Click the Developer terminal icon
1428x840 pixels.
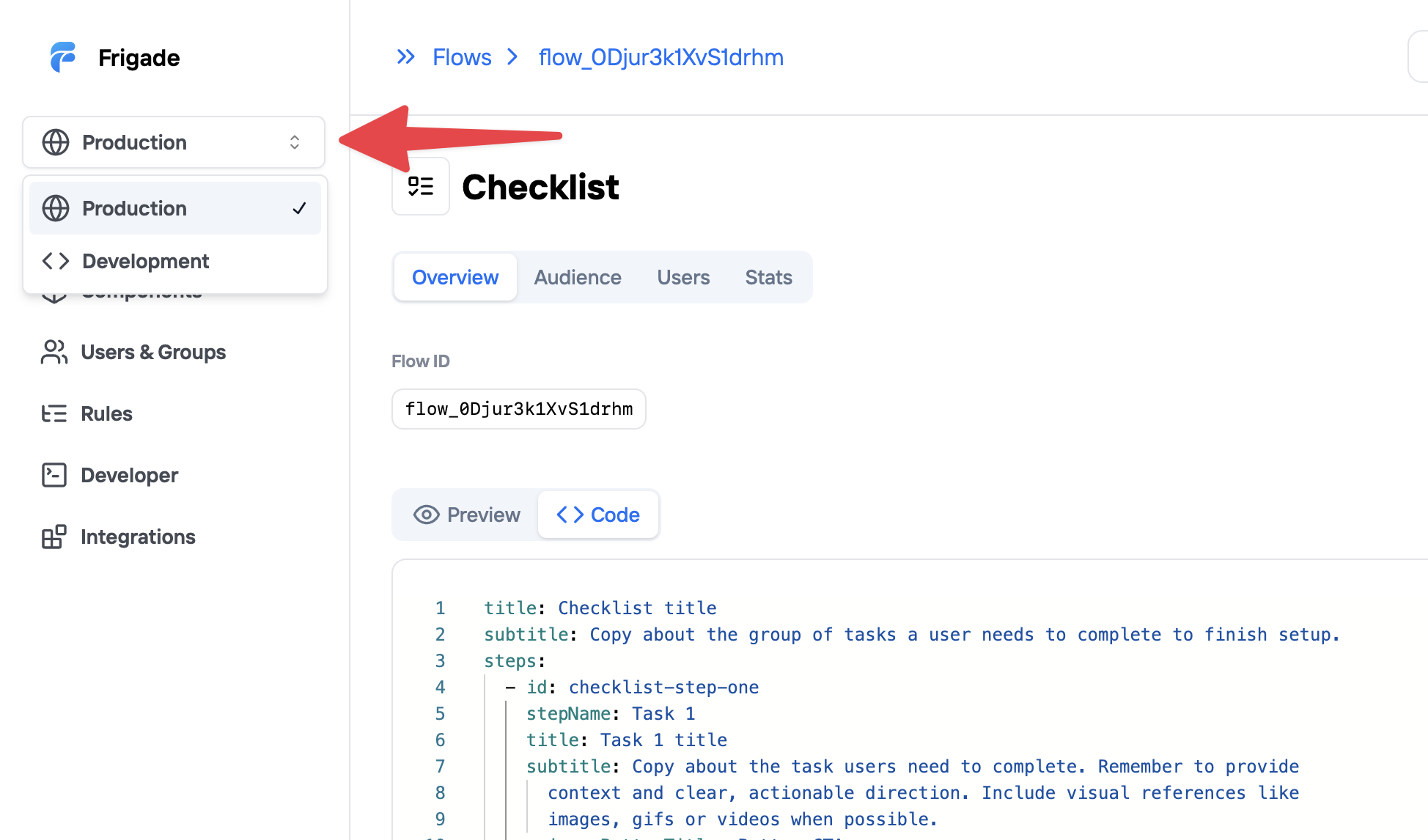tap(54, 476)
